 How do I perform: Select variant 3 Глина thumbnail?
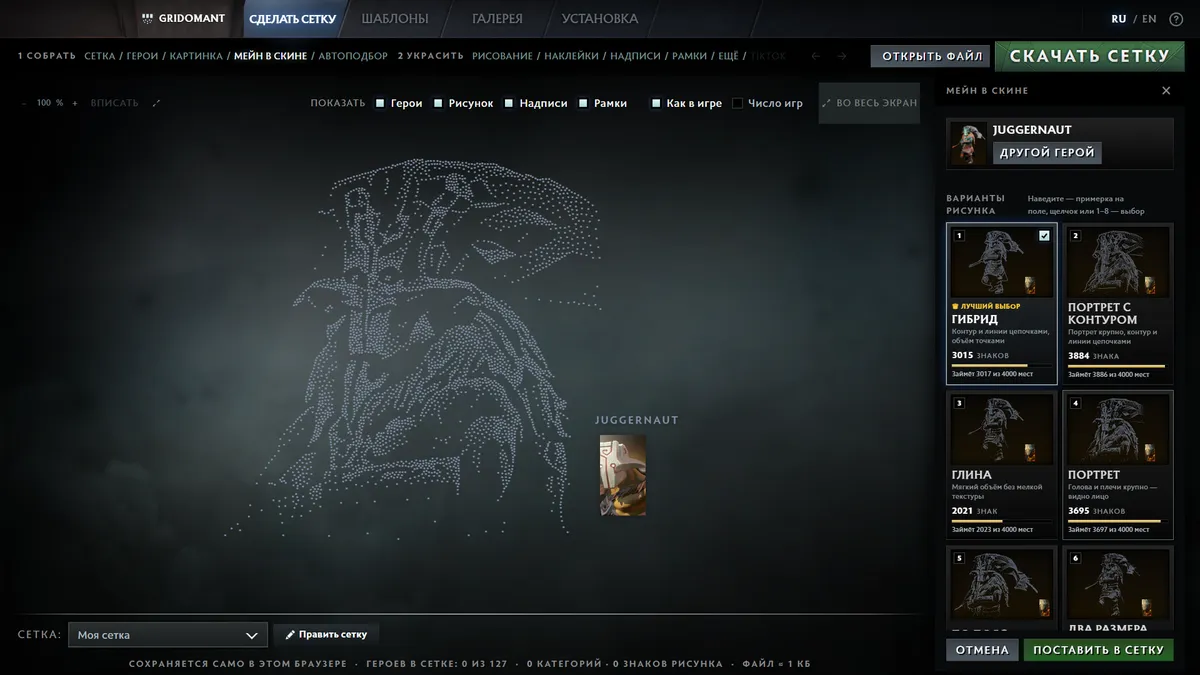tap(1002, 430)
